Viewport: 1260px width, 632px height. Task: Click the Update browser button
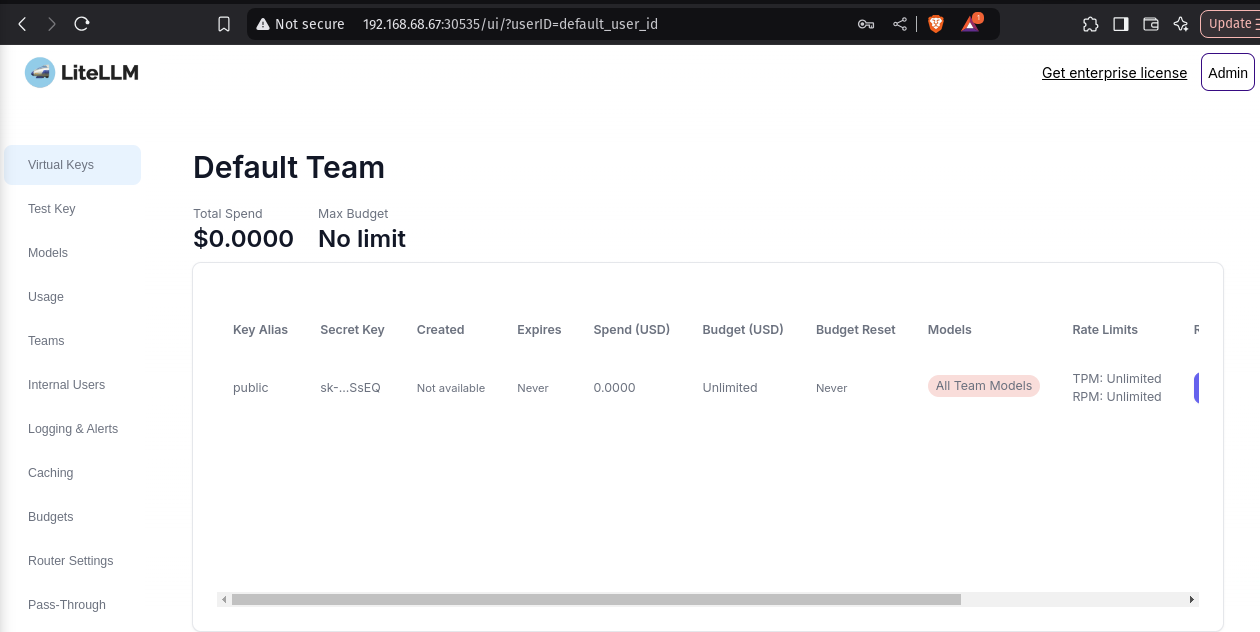(1230, 24)
